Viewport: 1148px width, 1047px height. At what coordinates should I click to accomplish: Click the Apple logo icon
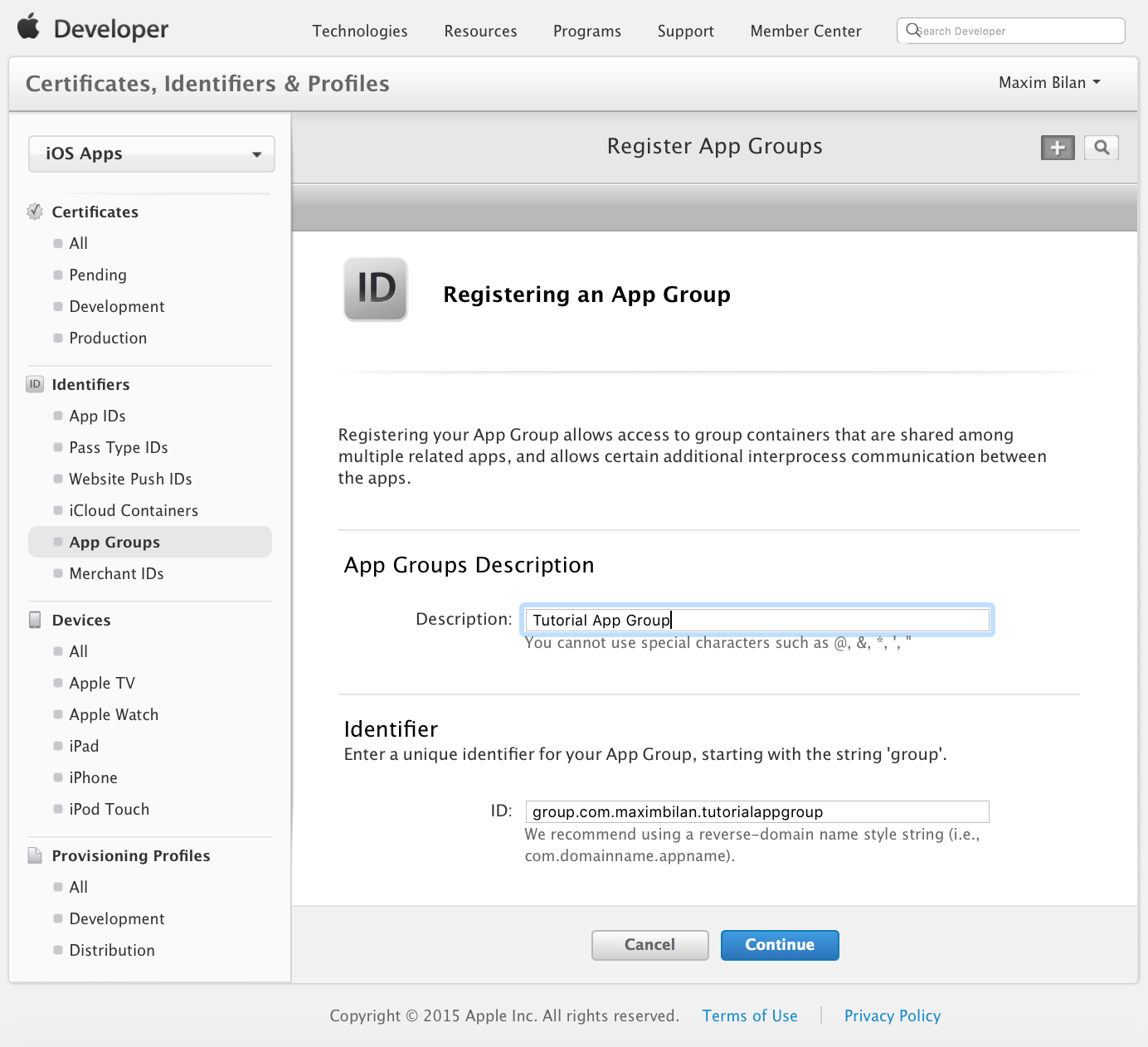point(27,27)
